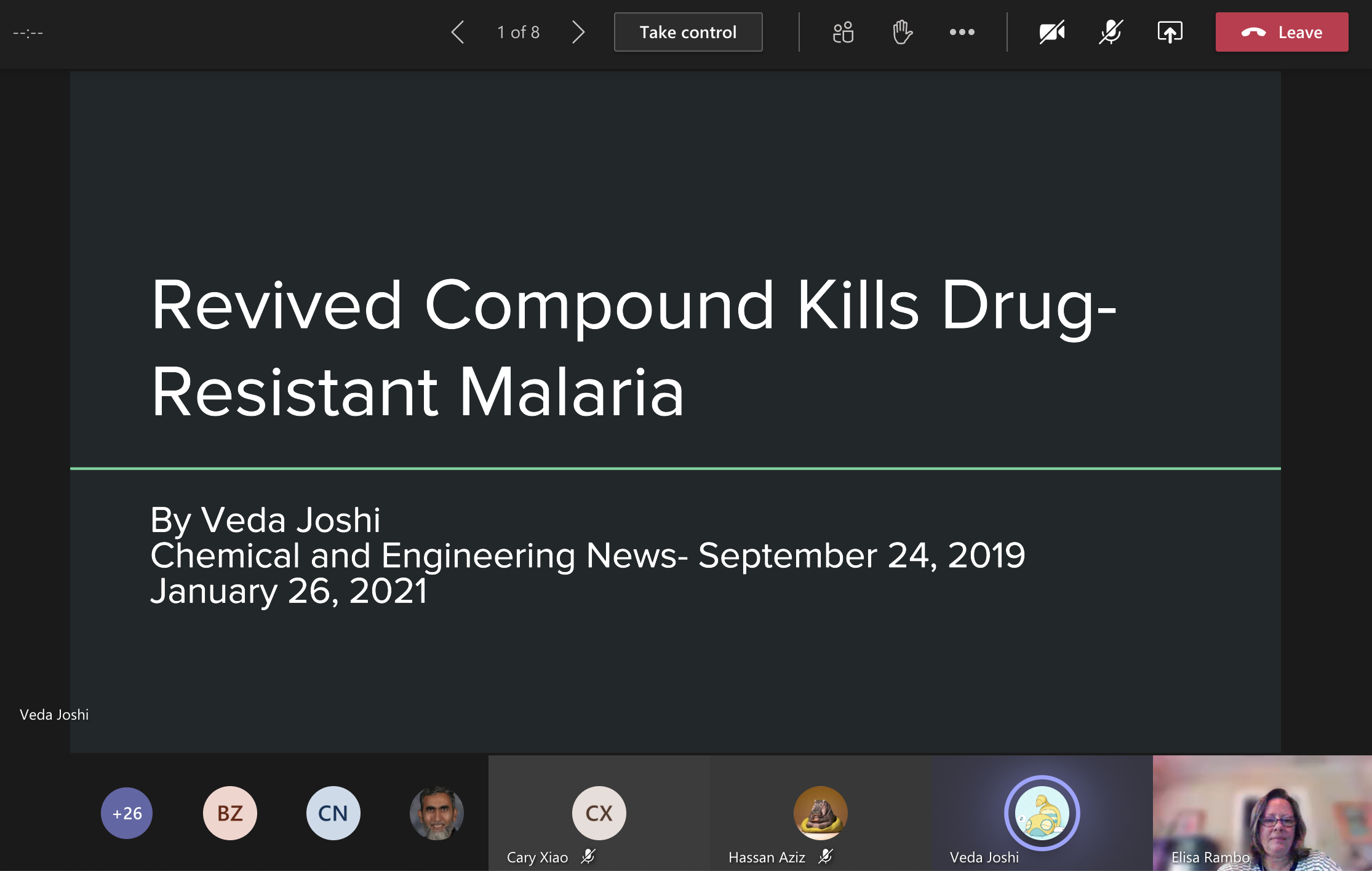Select the CN participant avatar
Image resolution: width=1372 pixels, height=871 pixels.
point(333,813)
